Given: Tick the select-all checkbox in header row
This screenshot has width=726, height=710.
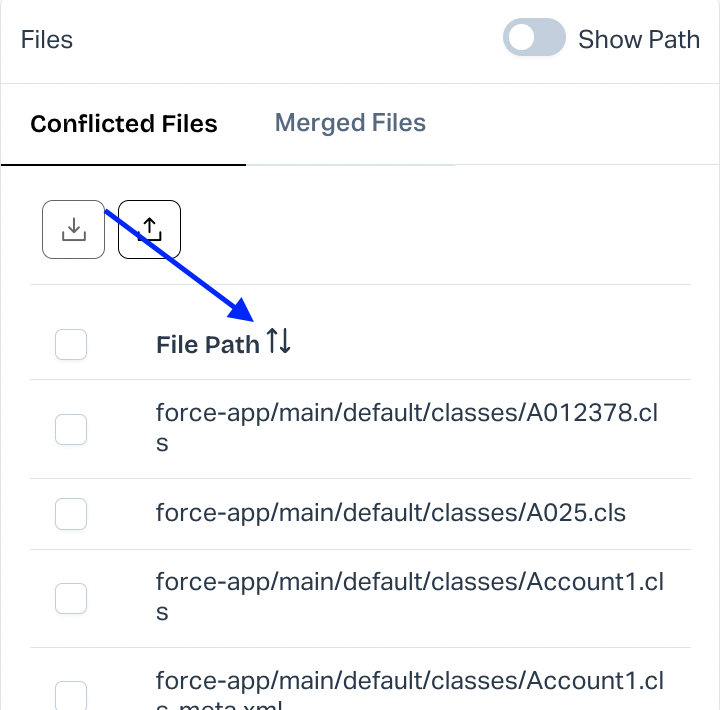Looking at the screenshot, I should tap(70, 345).
